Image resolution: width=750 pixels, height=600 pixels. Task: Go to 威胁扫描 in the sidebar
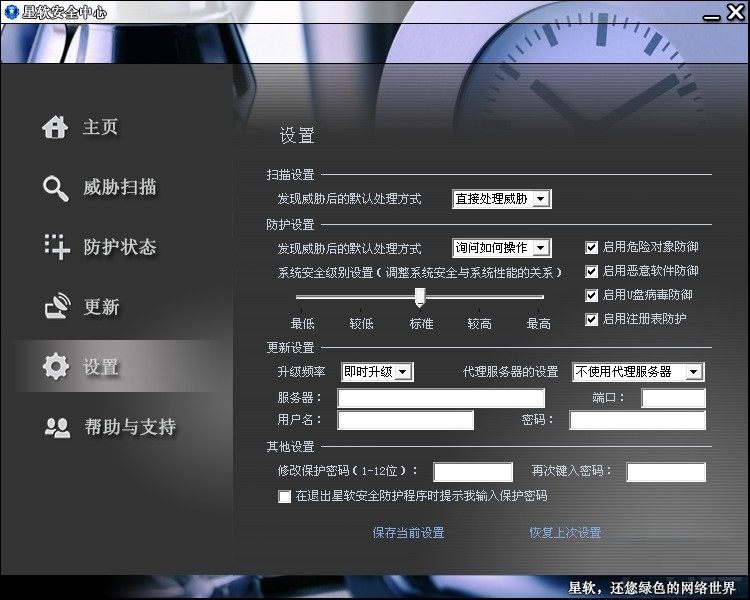(x=120, y=188)
